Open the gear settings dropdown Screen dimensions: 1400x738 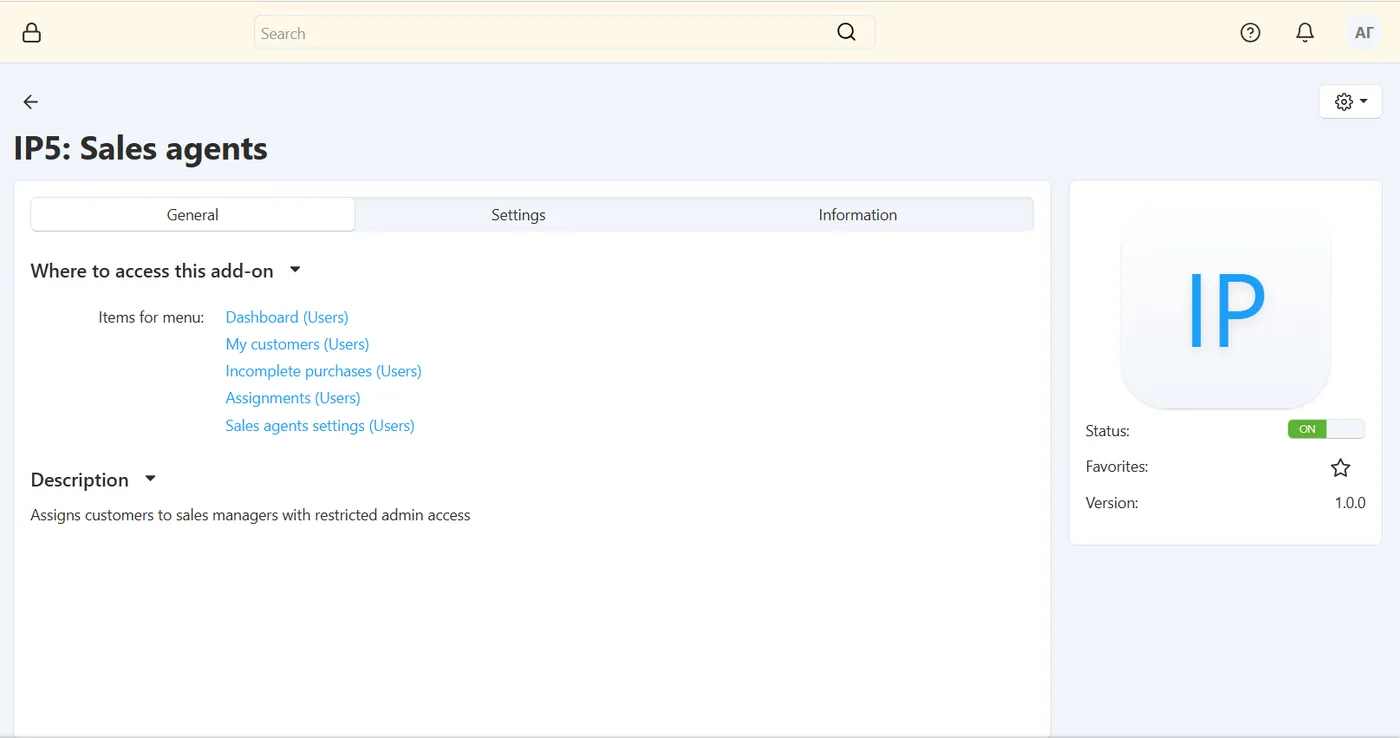(x=1351, y=102)
